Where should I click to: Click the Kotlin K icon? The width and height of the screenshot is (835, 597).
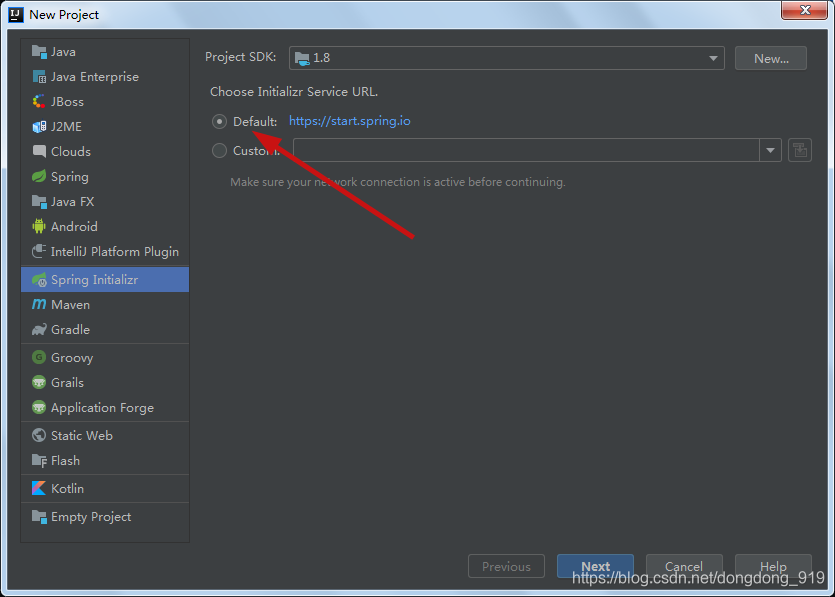coord(39,488)
